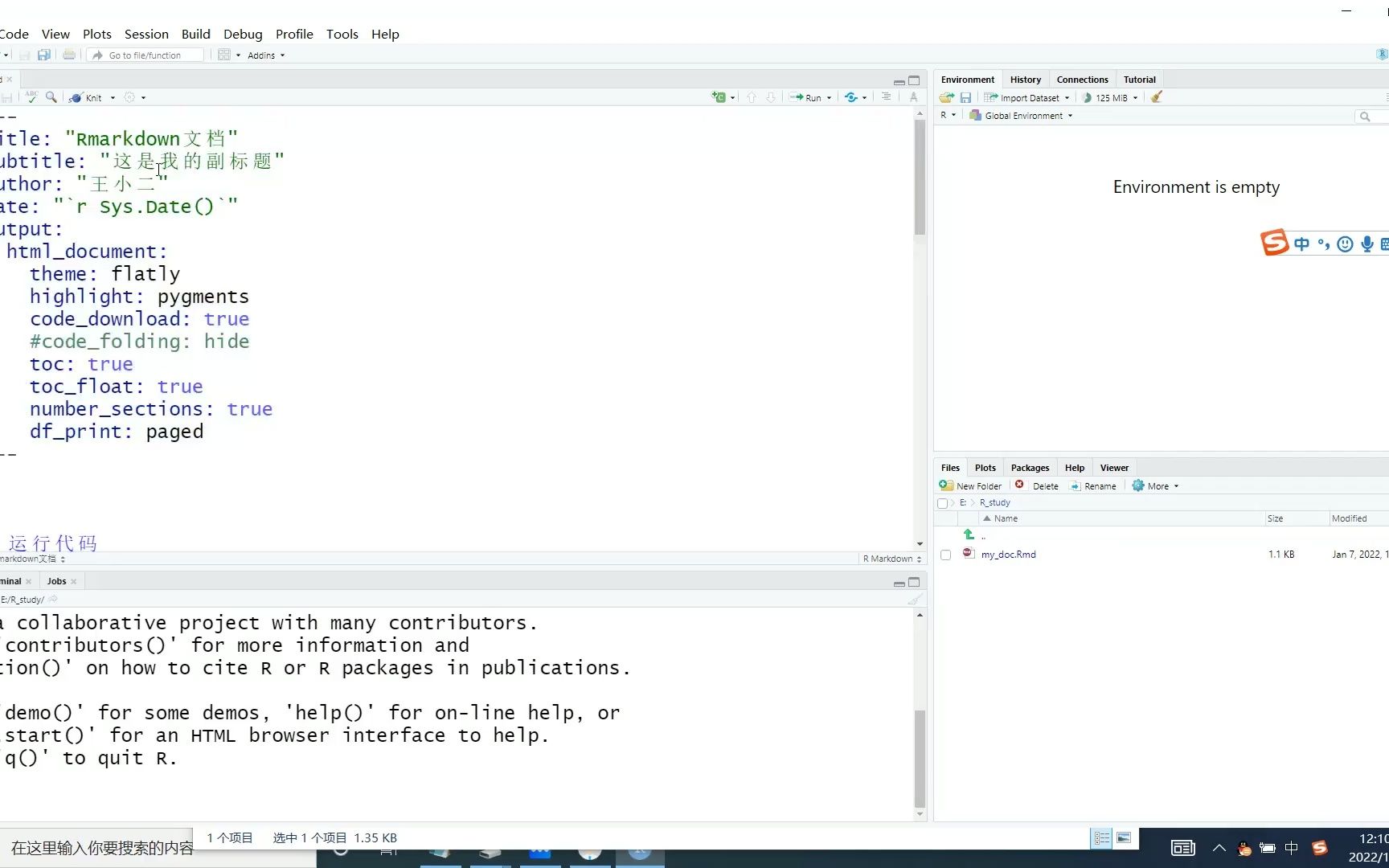The height and width of the screenshot is (868, 1389).
Task: Switch to the Viewer tab
Action: tap(1114, 468)
